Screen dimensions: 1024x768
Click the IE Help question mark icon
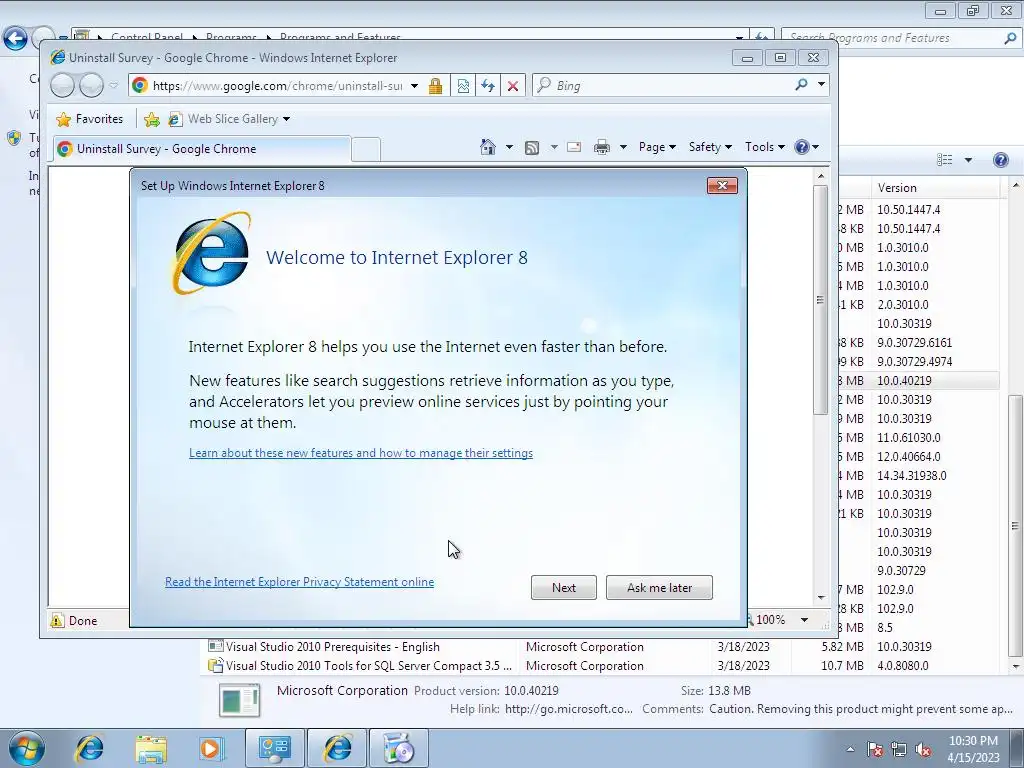(802, 147)
